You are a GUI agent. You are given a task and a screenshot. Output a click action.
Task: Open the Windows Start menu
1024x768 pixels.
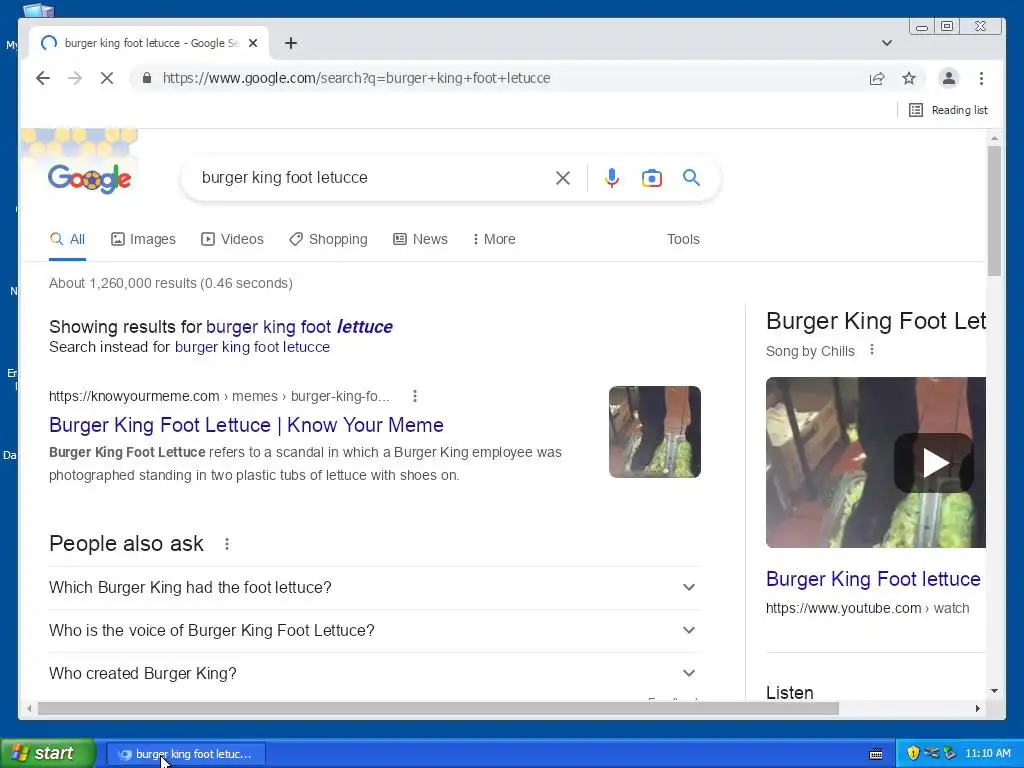click(48, 754)
